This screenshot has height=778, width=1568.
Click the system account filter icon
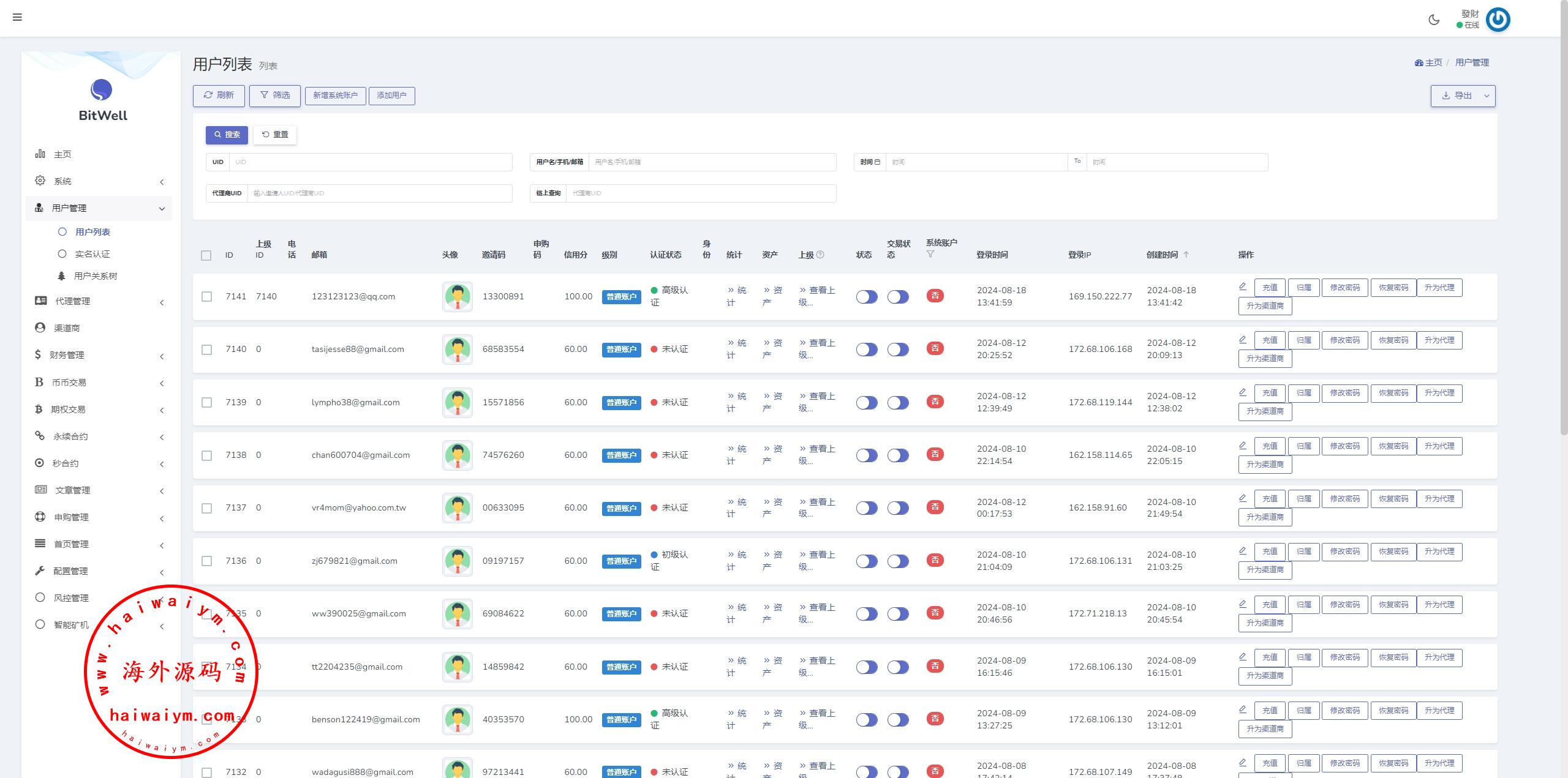[930, 255]
